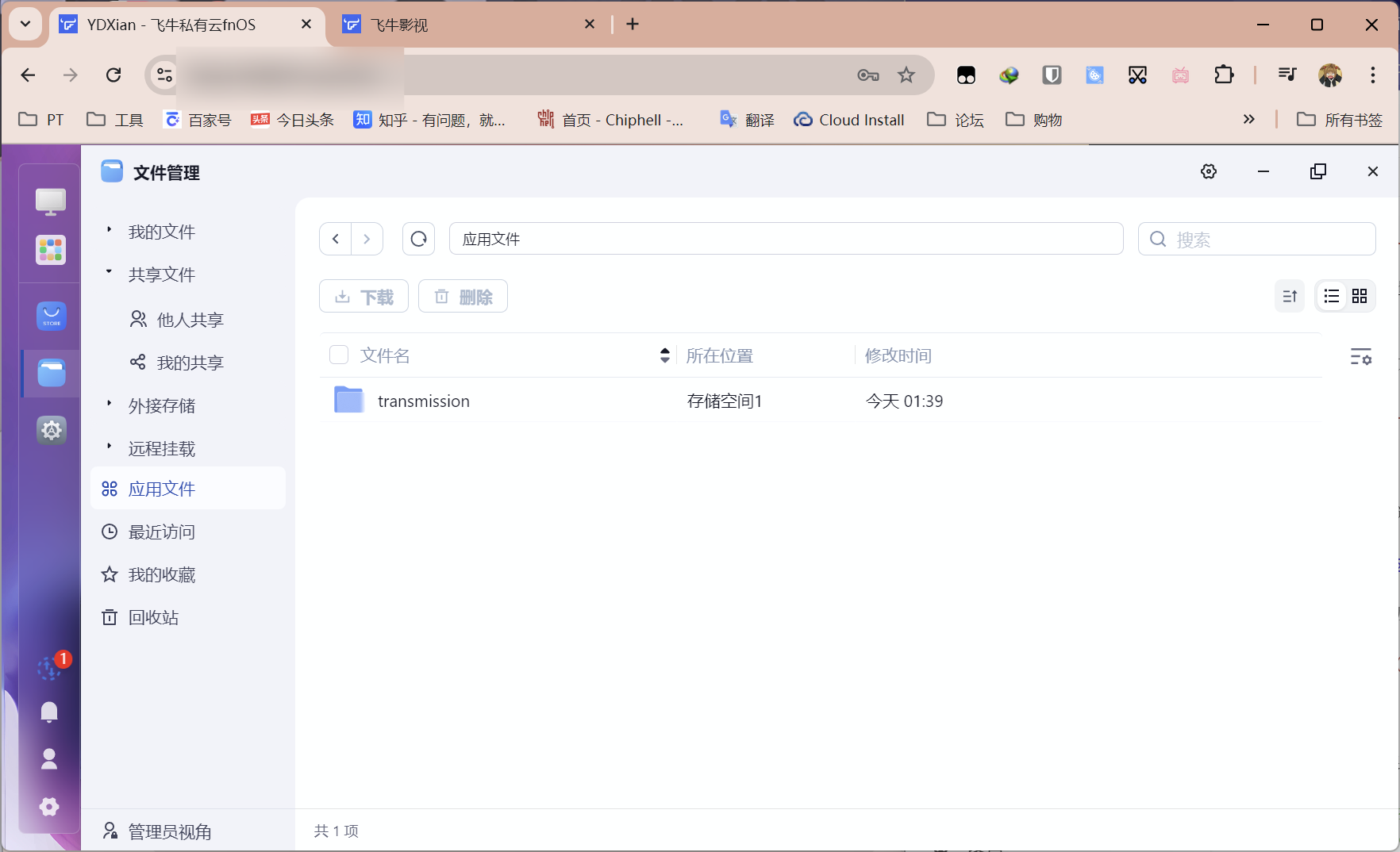Click the 应用文件 path field
This screenshot has height=852, width=1400.
tap(786, 239)
